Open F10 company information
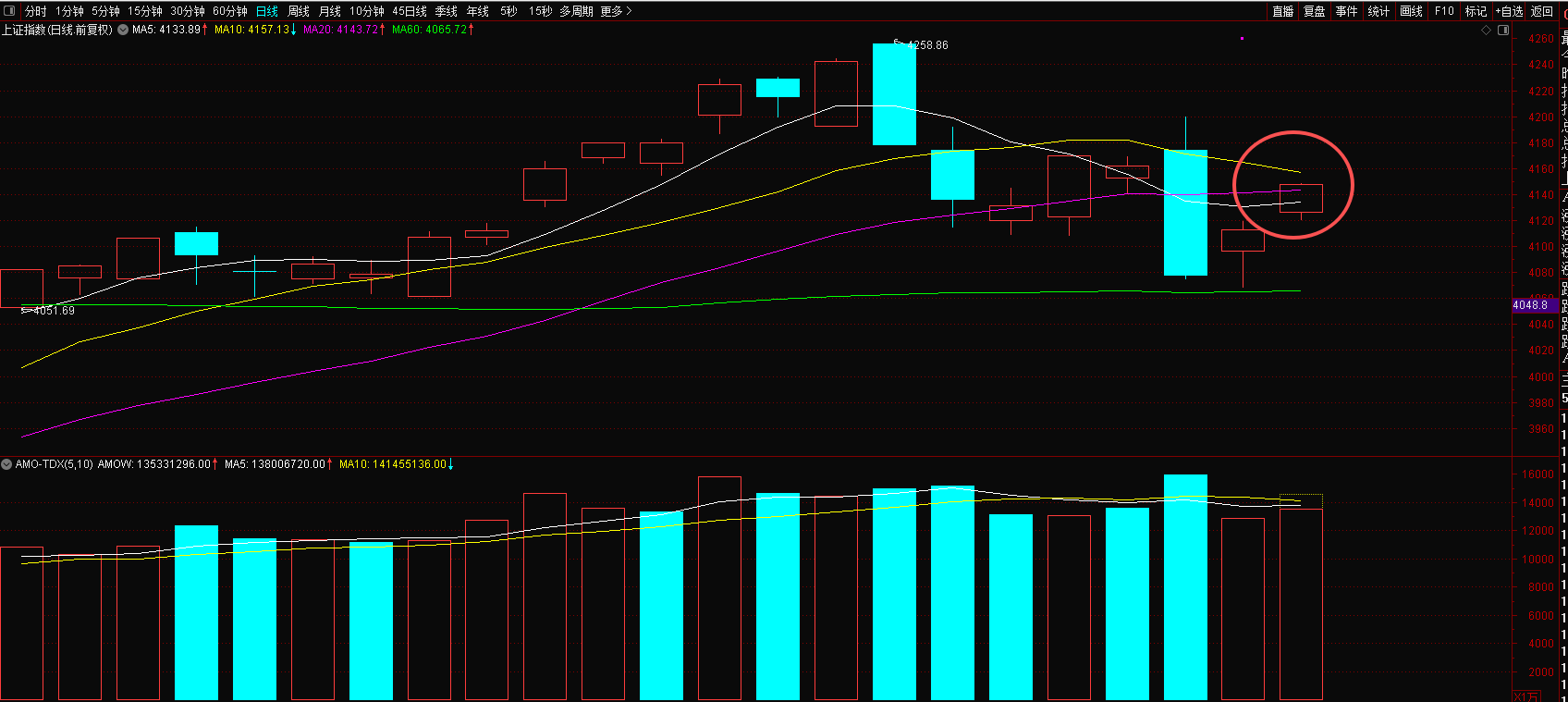This screenshot has width=1568, height=702. [x=1444, y=11]
